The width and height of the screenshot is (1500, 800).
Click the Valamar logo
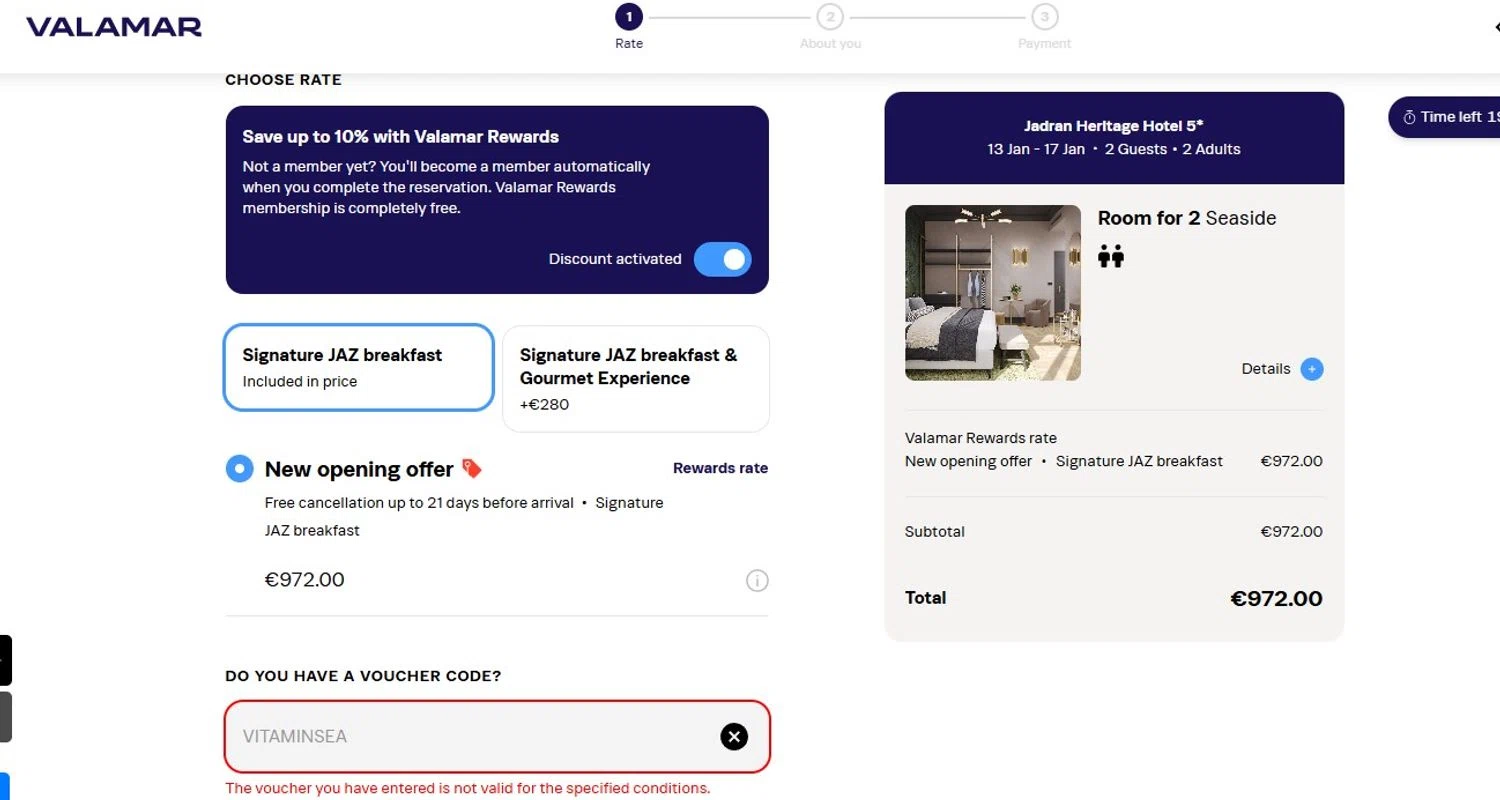pos(114,27)
